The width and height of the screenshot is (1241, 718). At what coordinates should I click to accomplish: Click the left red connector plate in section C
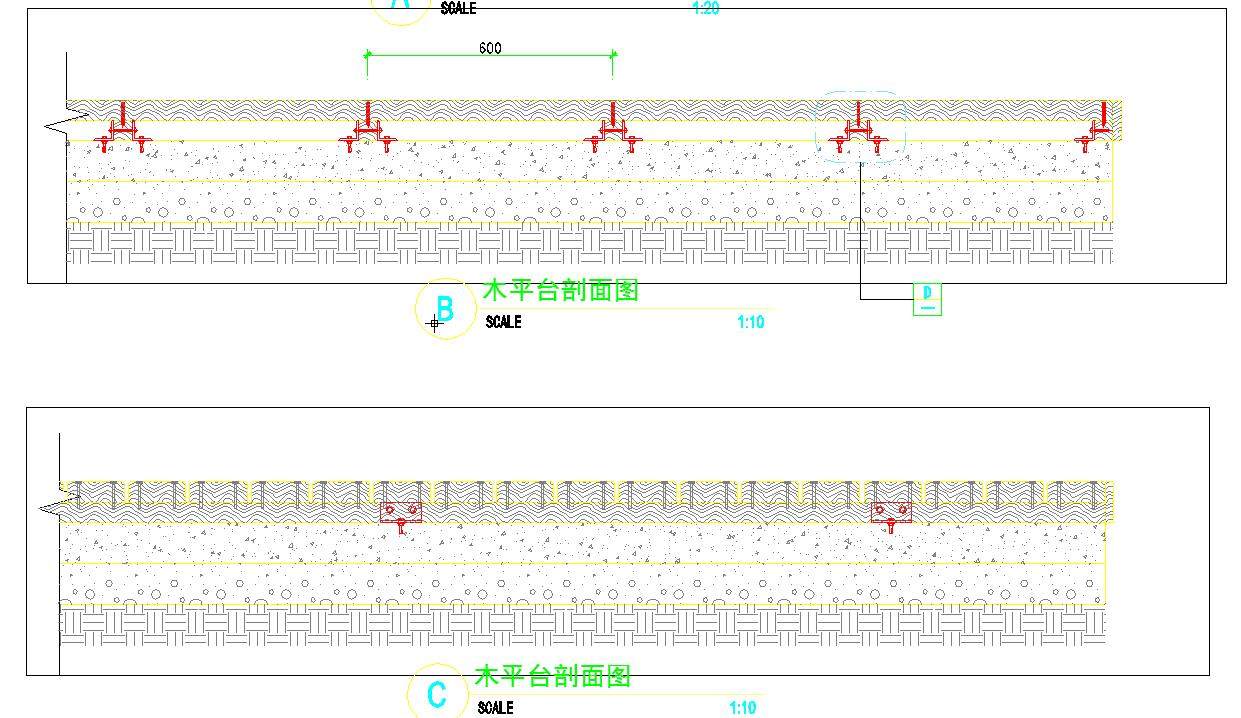point(400,514)
